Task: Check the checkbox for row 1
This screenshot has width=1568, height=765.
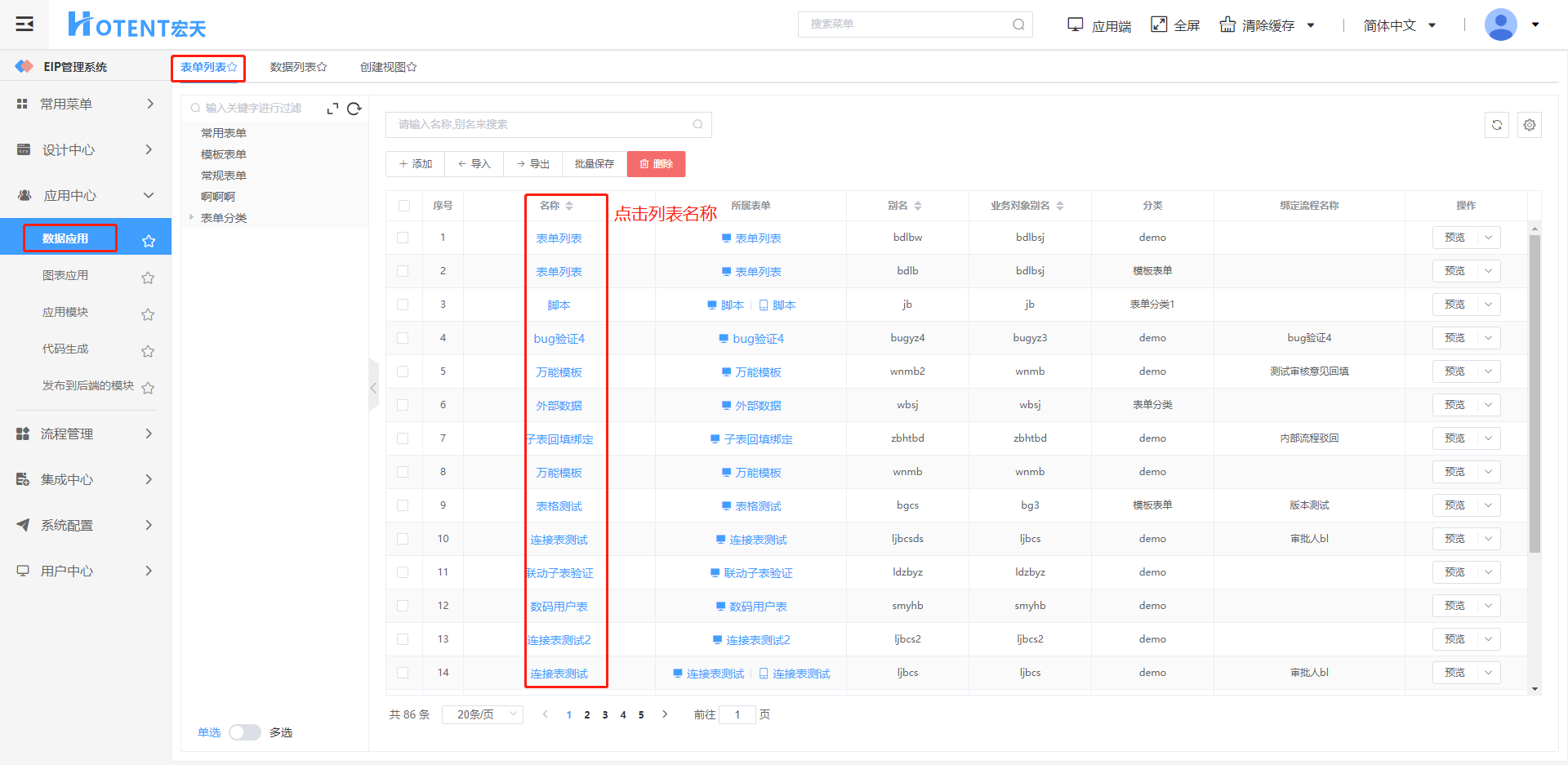Action: (403, 238)
